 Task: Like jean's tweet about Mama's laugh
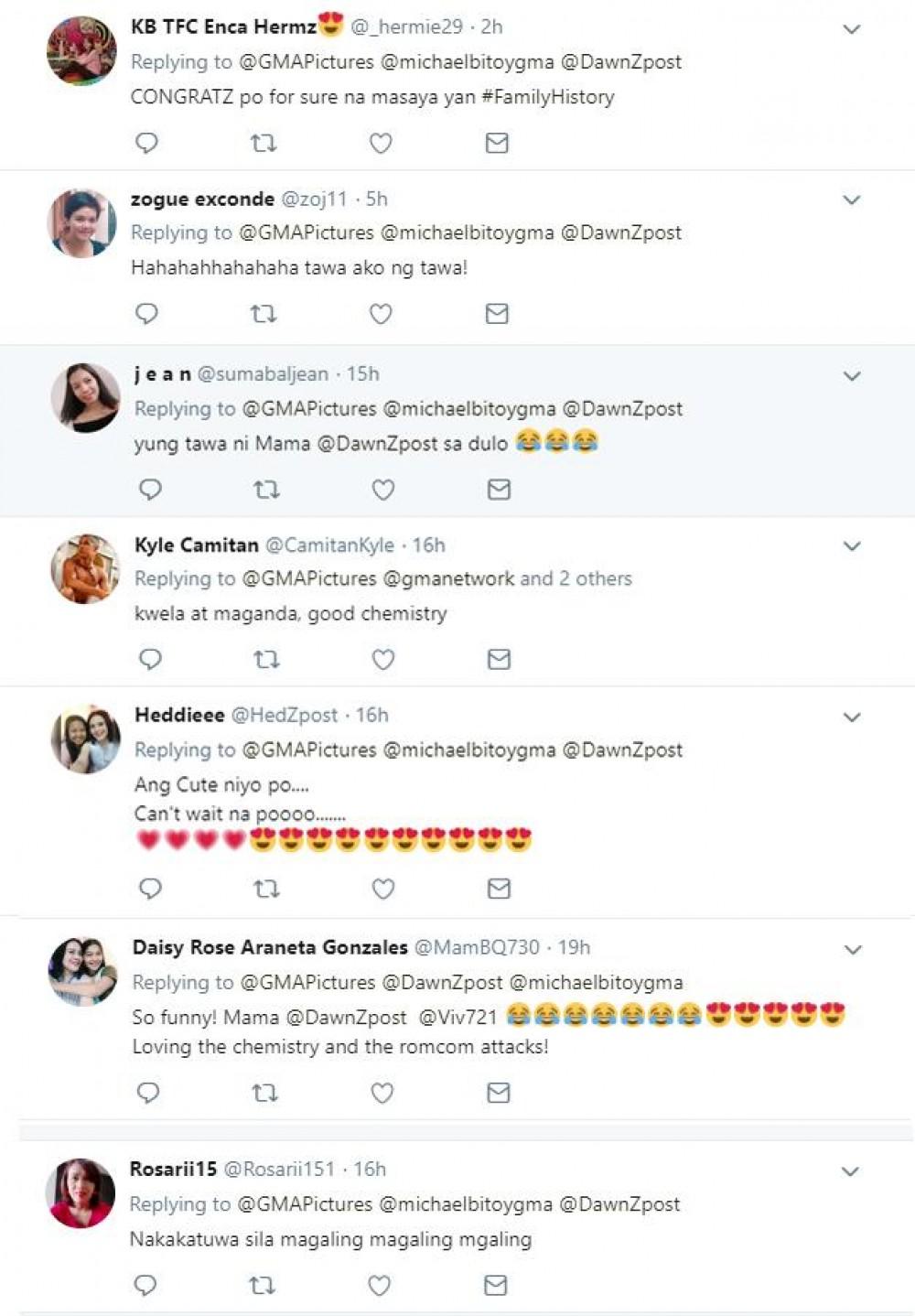(383, 490)
